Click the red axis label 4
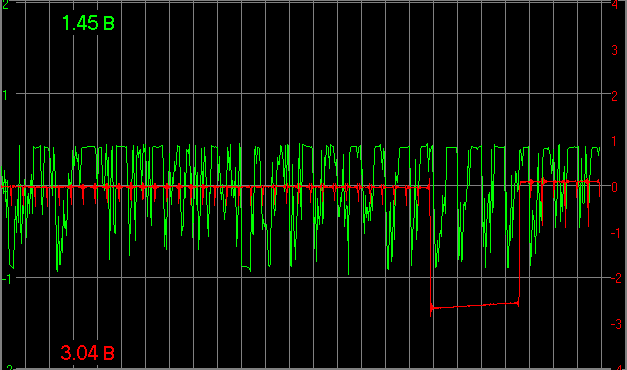Image resolution: width=627 pixels, height=370 pixels. [615, 4]
